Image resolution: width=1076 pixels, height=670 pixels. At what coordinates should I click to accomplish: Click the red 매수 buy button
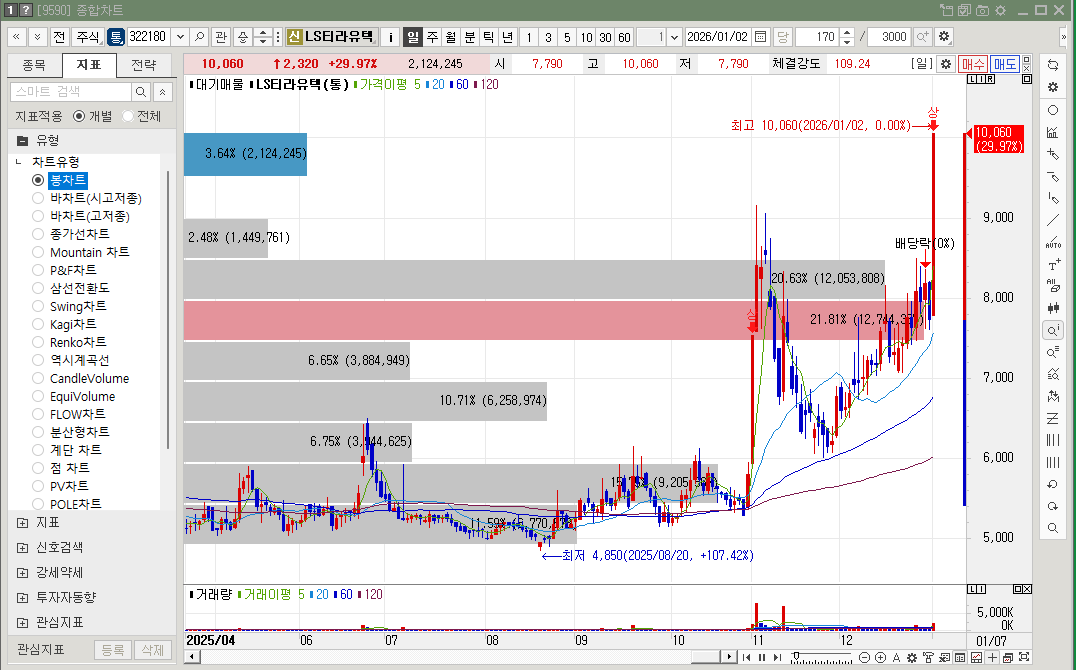click(x=972, y=64)
